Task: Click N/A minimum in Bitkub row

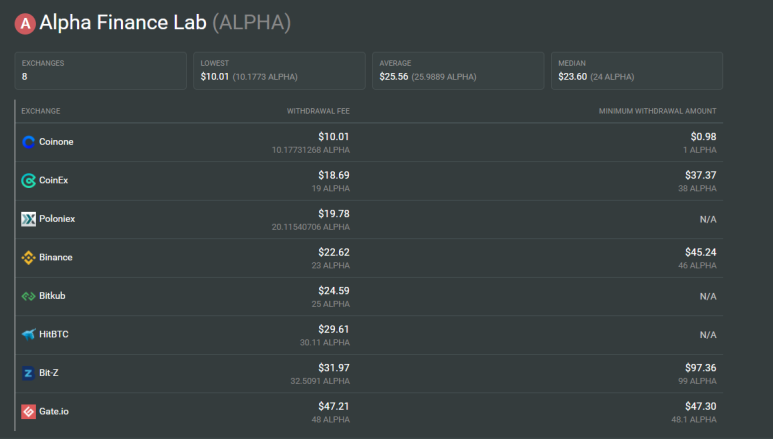Action: 708,296
